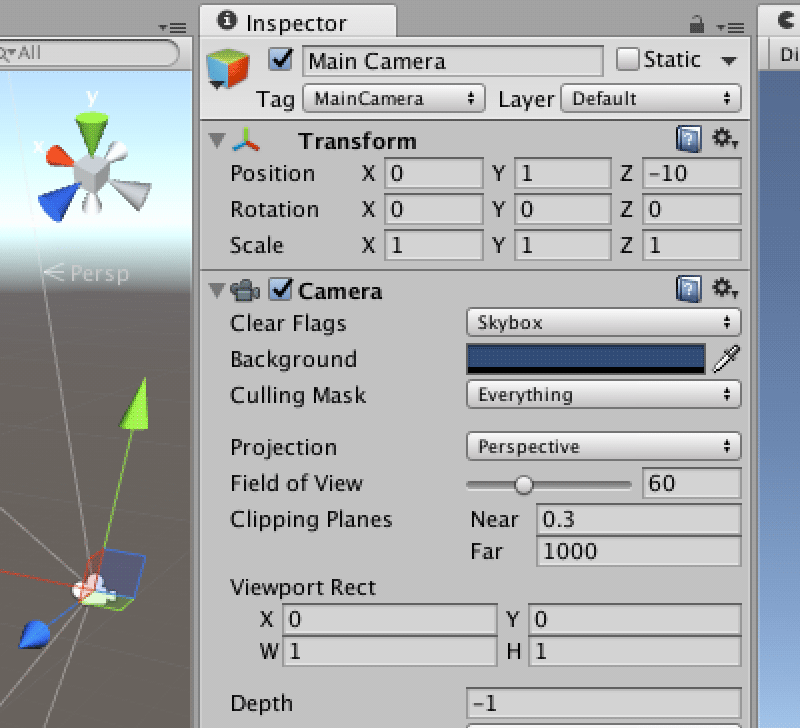Toggle the Persp projection label in Scene view

(x=87, y=273)
